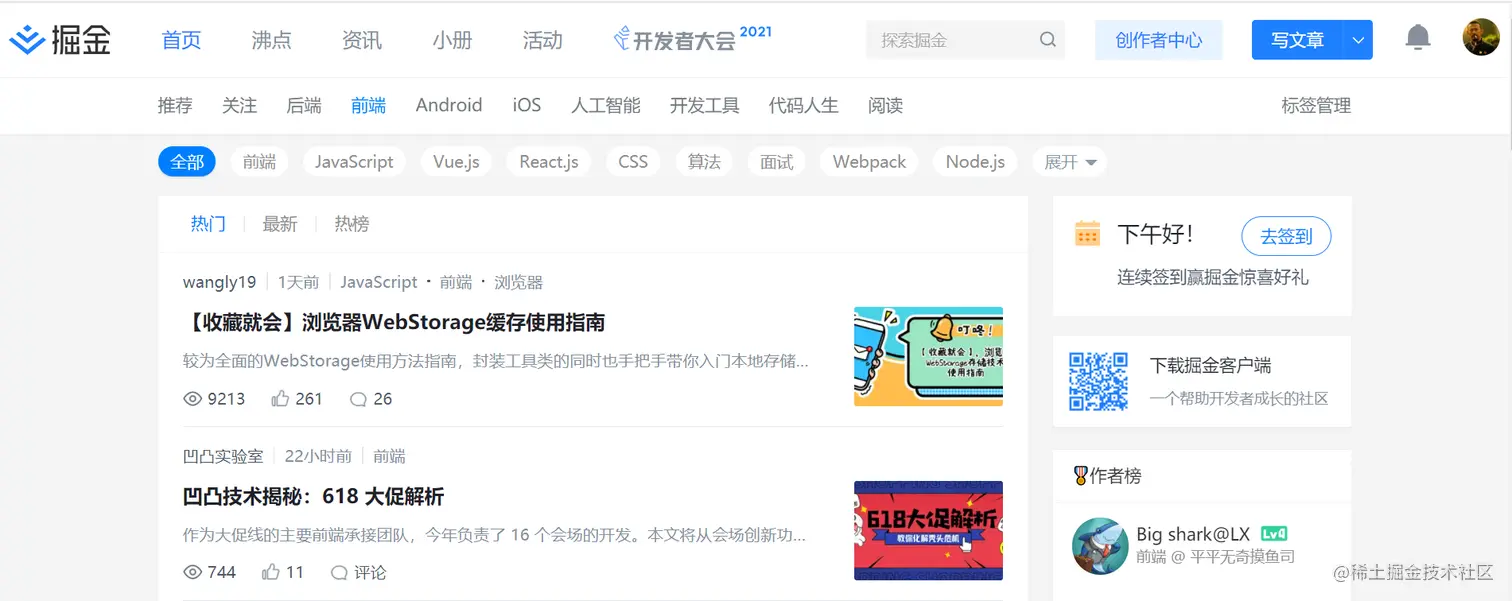Image resolution: width=1512 pixels, height=601 pixels.
Task: Click the 创作者中心 button
Action: 1159,40
